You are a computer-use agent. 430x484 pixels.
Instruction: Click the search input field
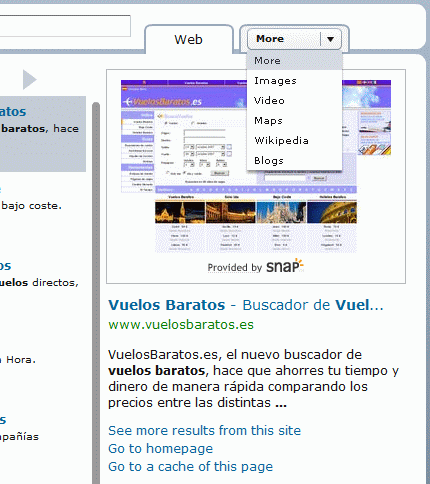(65, 26)
